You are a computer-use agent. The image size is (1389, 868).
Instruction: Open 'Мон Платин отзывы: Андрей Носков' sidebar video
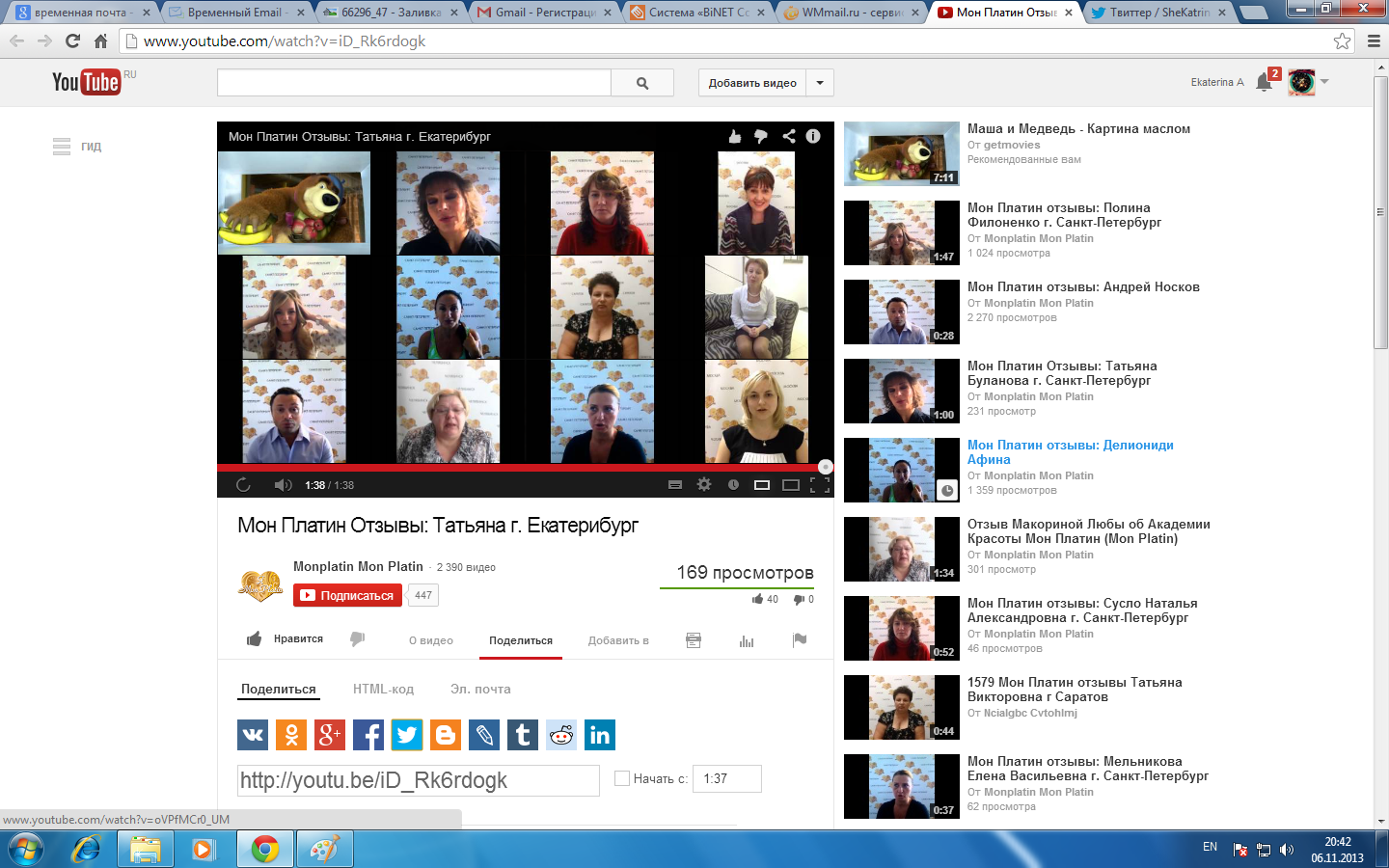[1083, 286]
